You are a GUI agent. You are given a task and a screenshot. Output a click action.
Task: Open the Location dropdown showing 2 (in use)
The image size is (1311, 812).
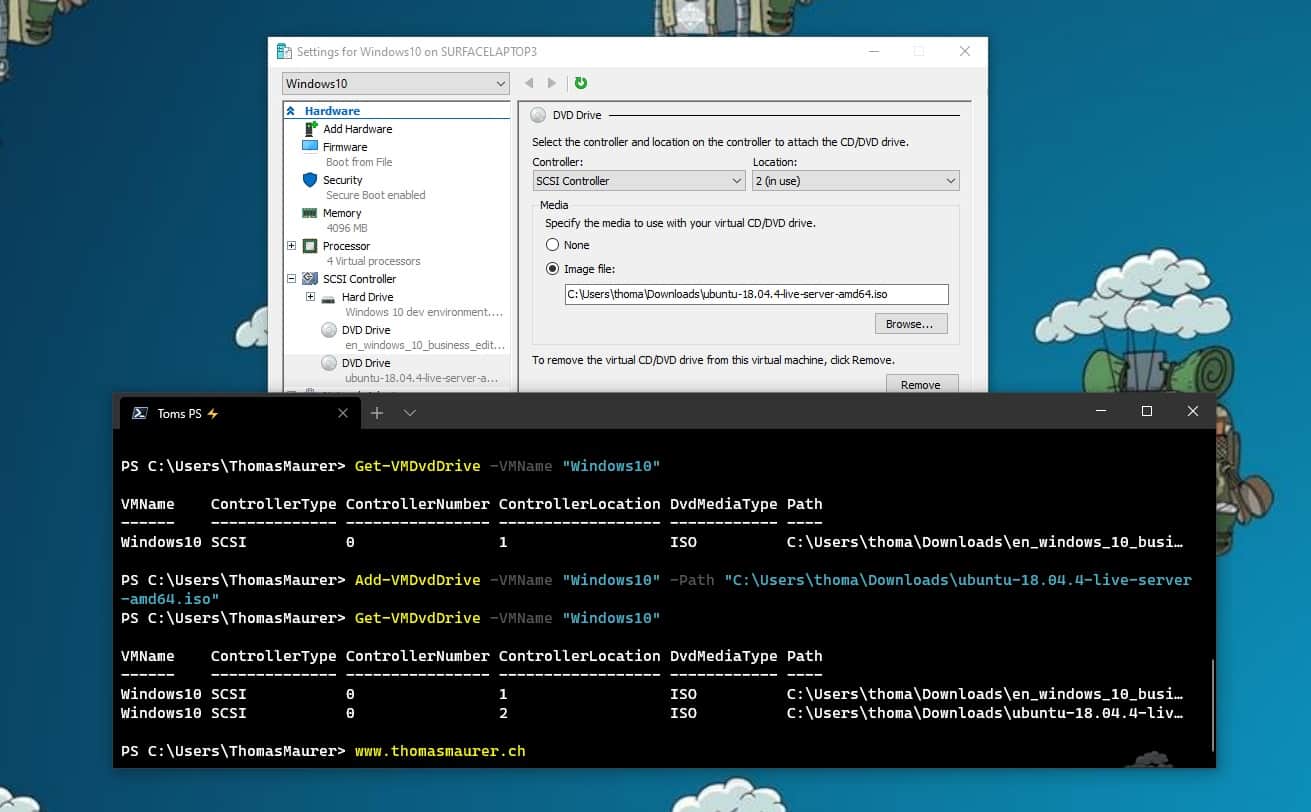tap(856, 181)
